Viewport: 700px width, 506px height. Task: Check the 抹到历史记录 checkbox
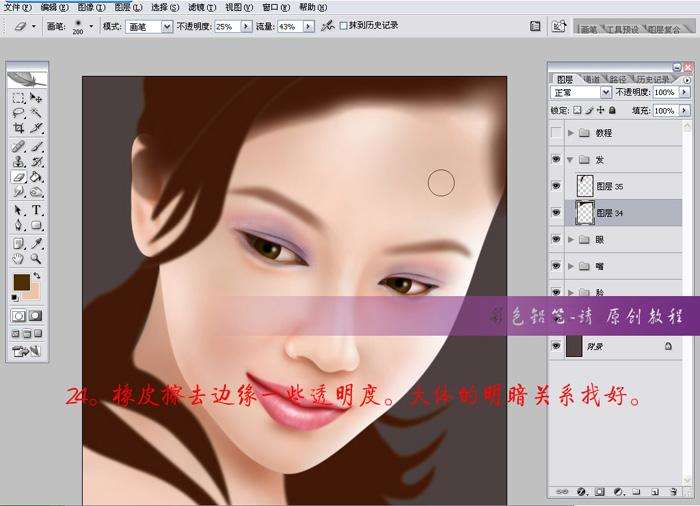[345, 25]
